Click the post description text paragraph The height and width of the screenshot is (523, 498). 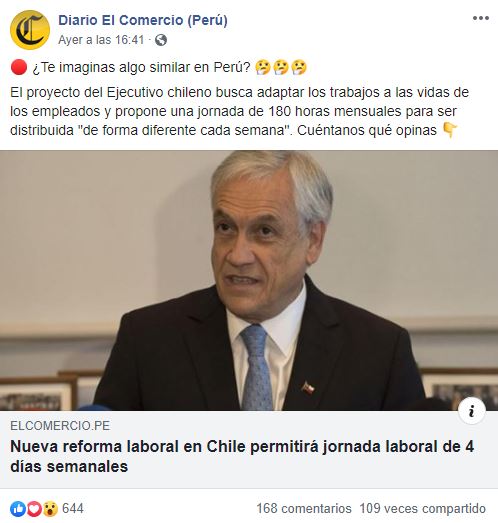tap(239, 111)
